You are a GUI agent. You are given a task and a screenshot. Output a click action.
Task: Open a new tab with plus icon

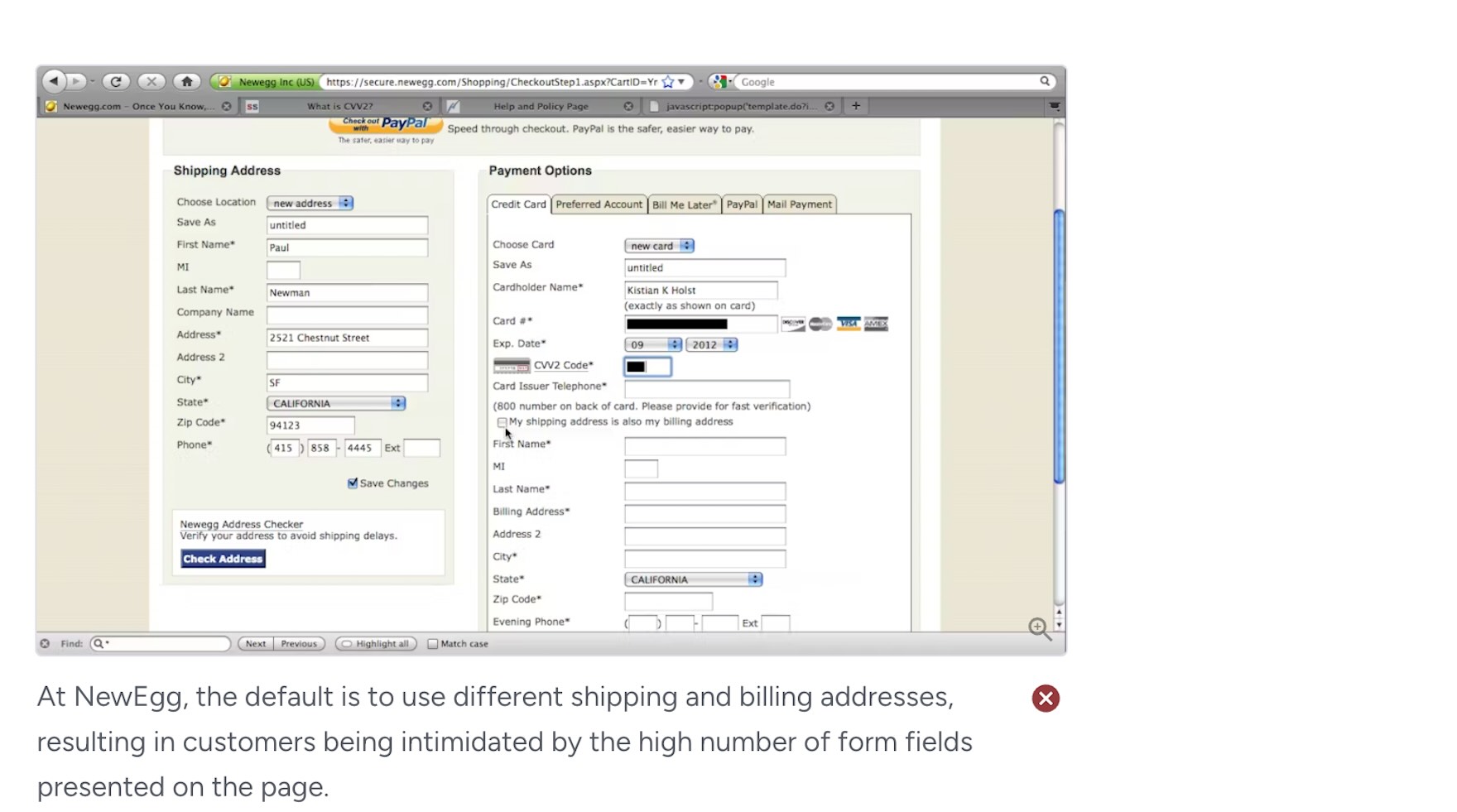coord(856,106)
